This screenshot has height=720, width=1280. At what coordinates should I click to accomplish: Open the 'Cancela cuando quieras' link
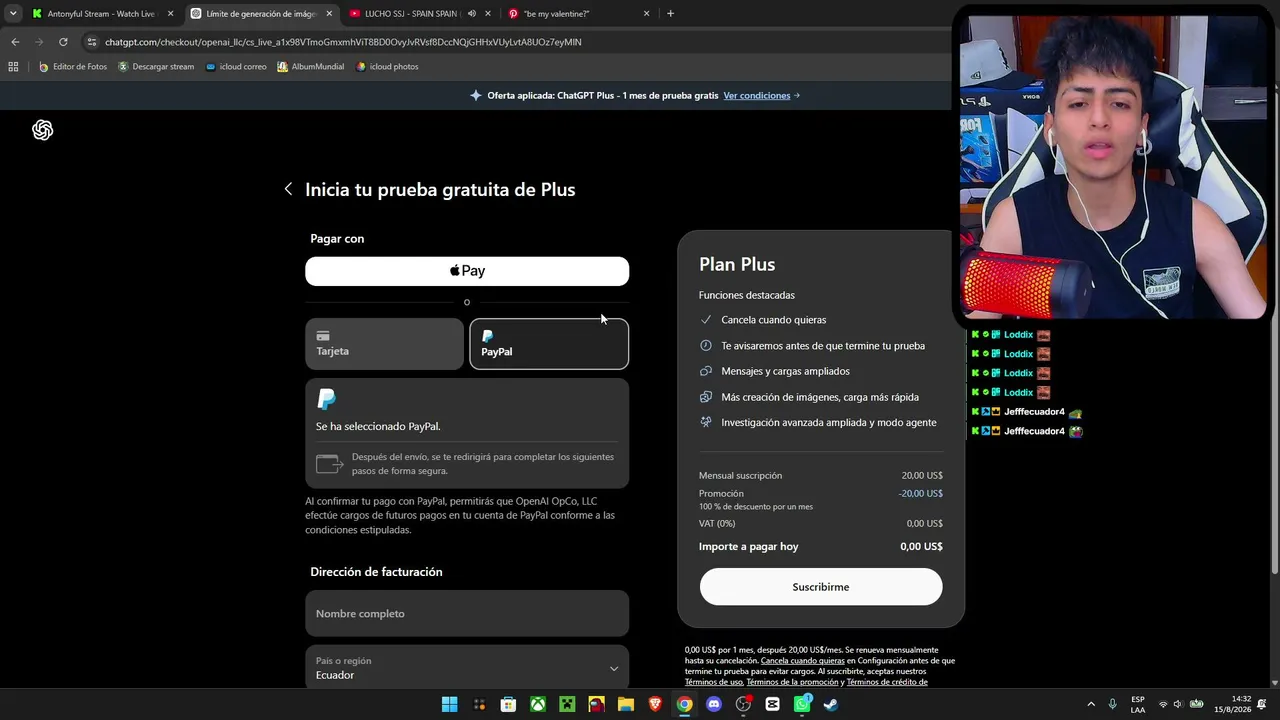click(803, 661)
